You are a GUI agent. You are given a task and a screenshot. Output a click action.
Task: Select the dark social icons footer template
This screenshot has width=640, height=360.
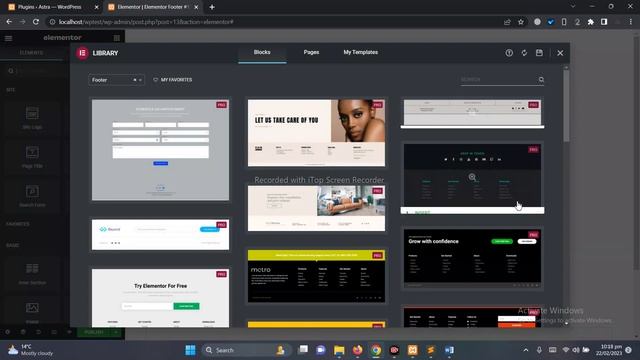pyautogui.click(x=472, y=177)
